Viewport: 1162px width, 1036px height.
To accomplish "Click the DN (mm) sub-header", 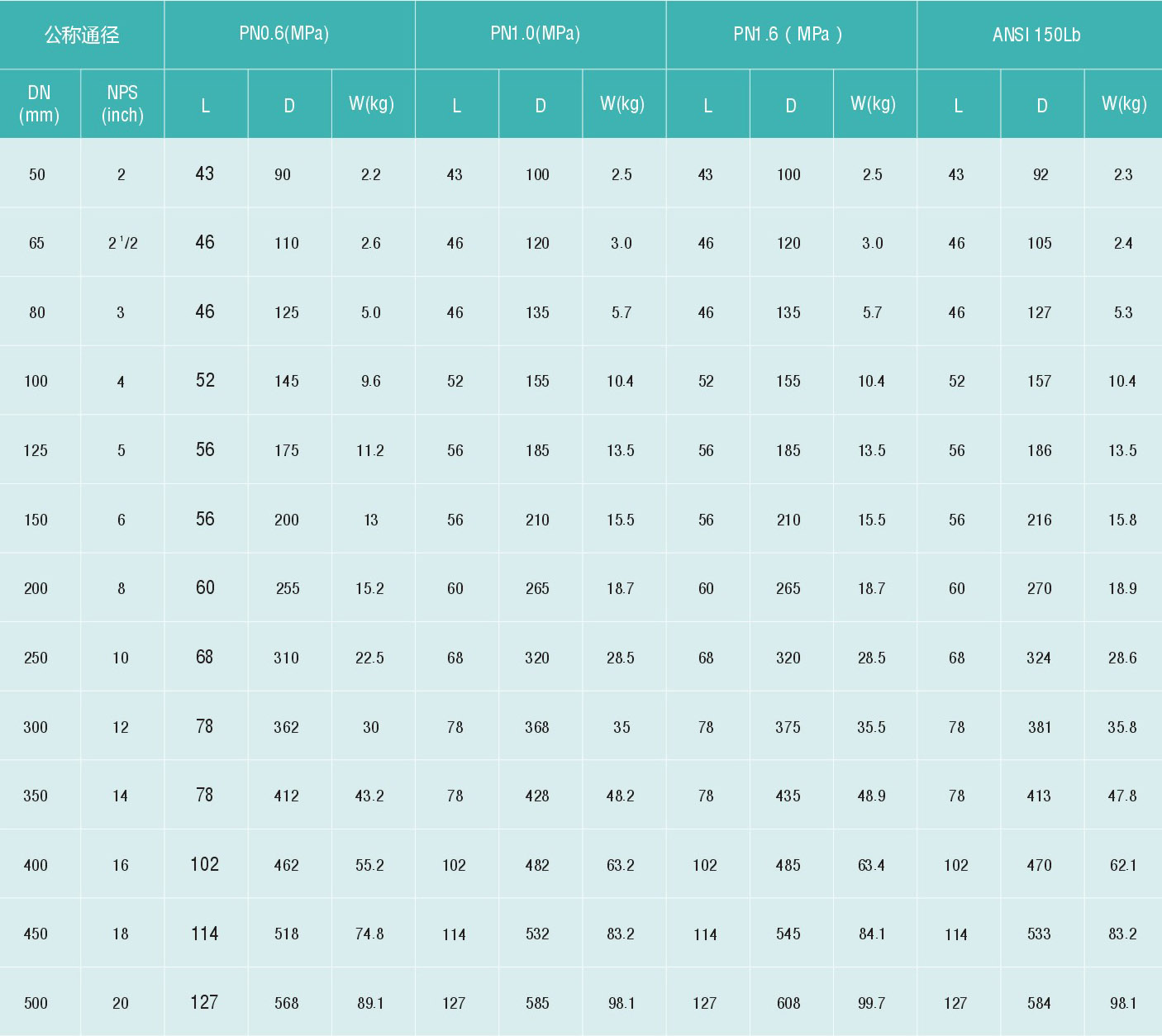I will (x=39, y=104).
